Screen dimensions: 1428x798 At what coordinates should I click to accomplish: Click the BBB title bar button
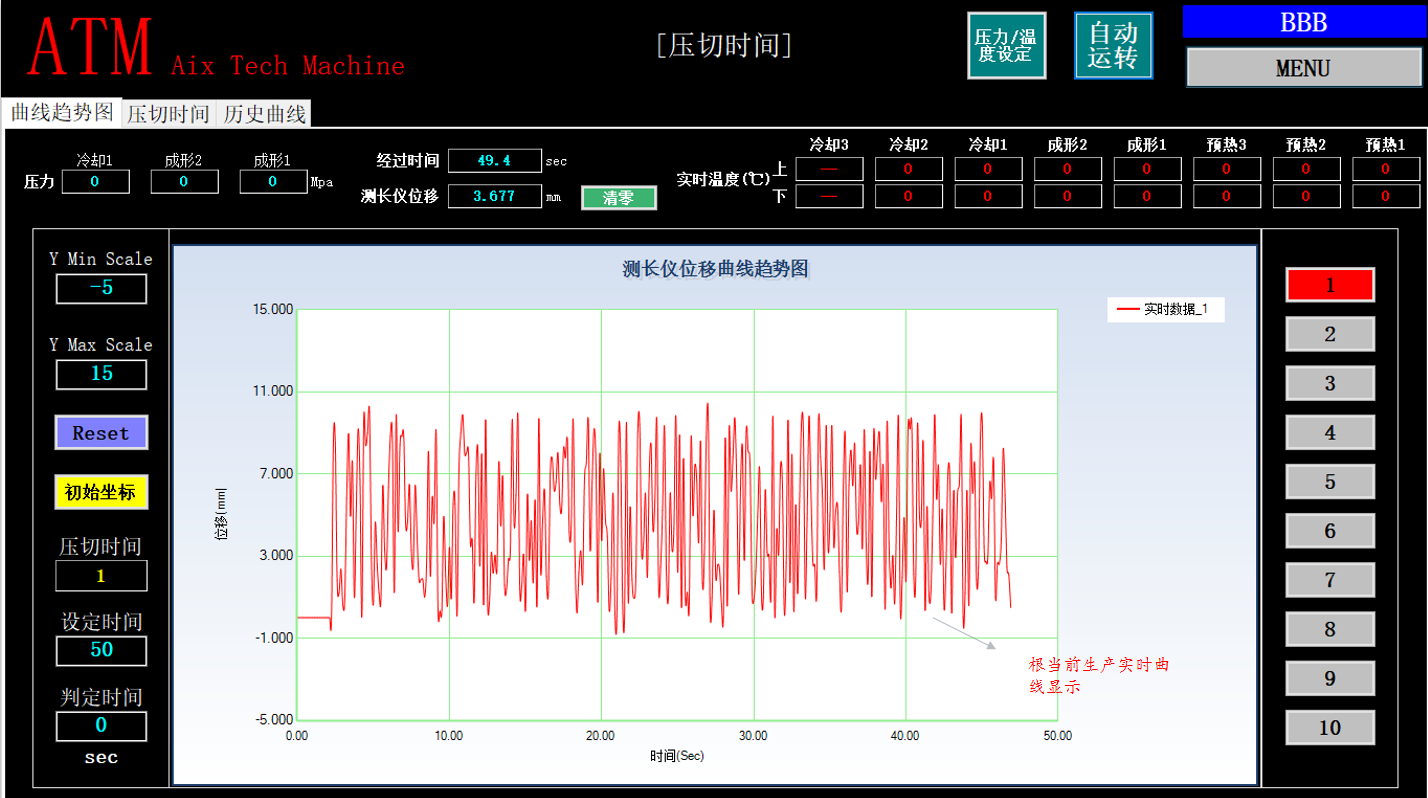[1303, 21]
